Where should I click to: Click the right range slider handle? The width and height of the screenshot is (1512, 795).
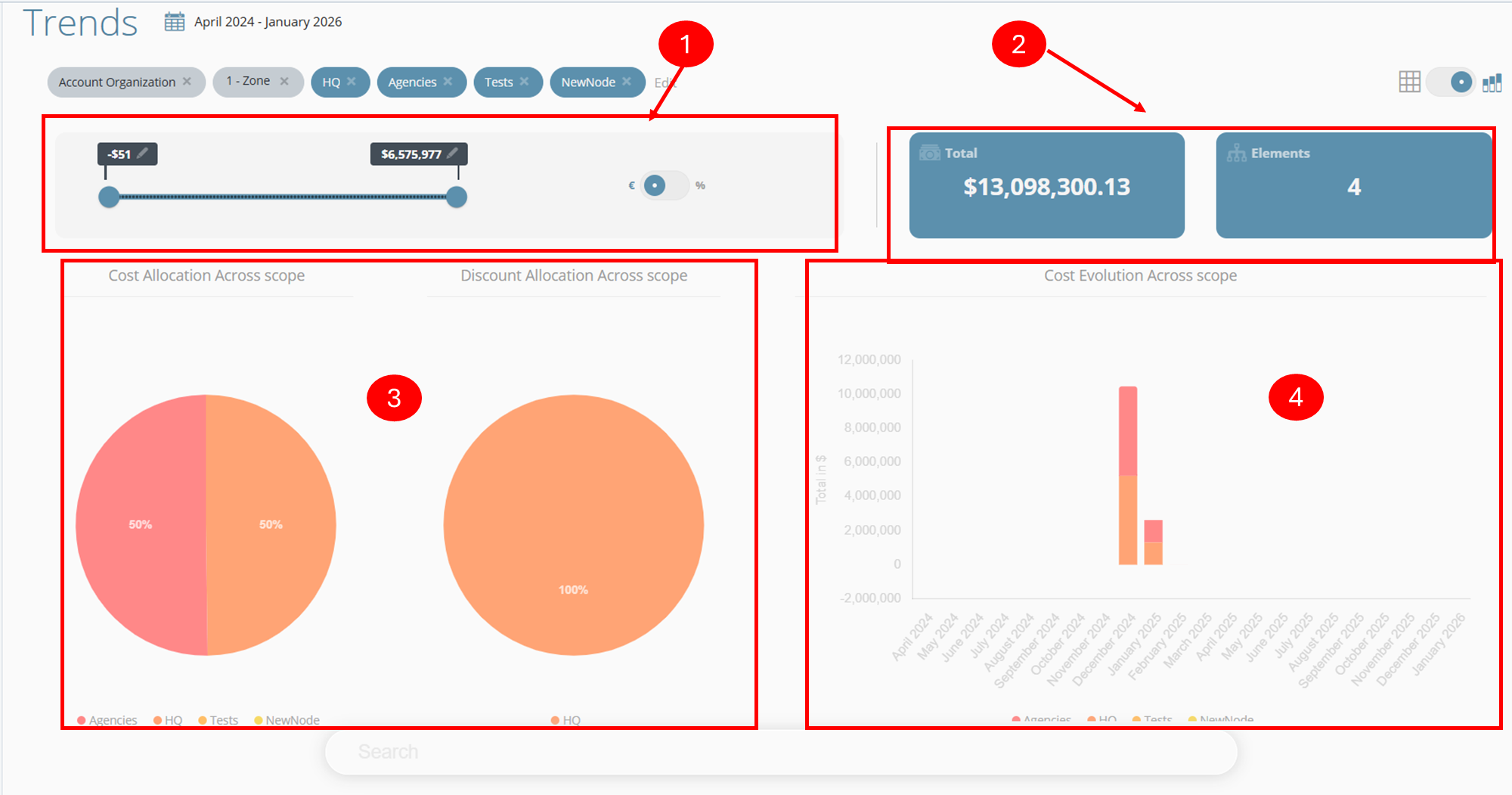[457, 197]
